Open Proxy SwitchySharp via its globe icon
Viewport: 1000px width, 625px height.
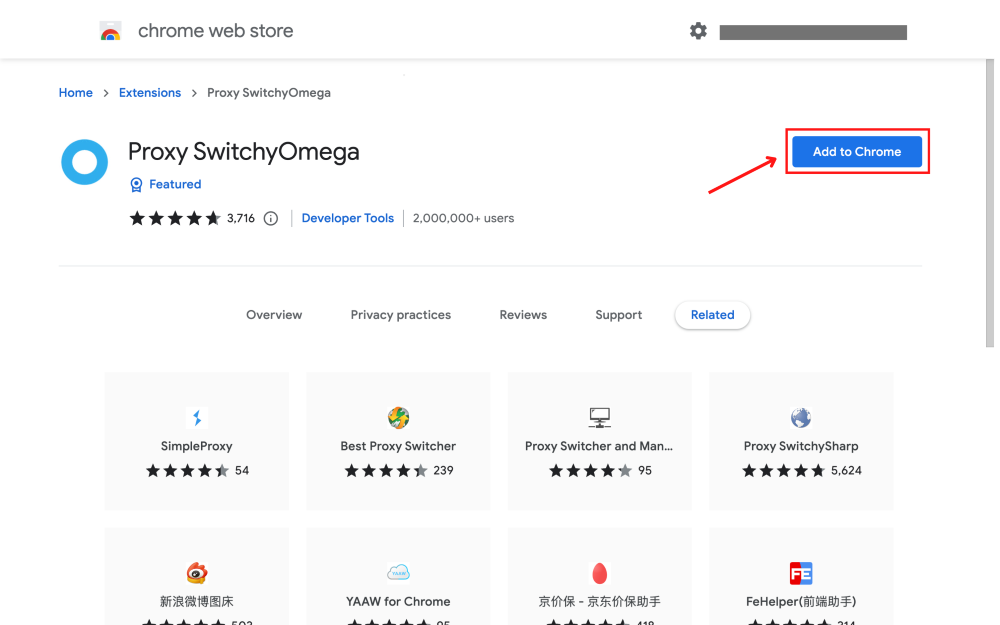(800, 417)
